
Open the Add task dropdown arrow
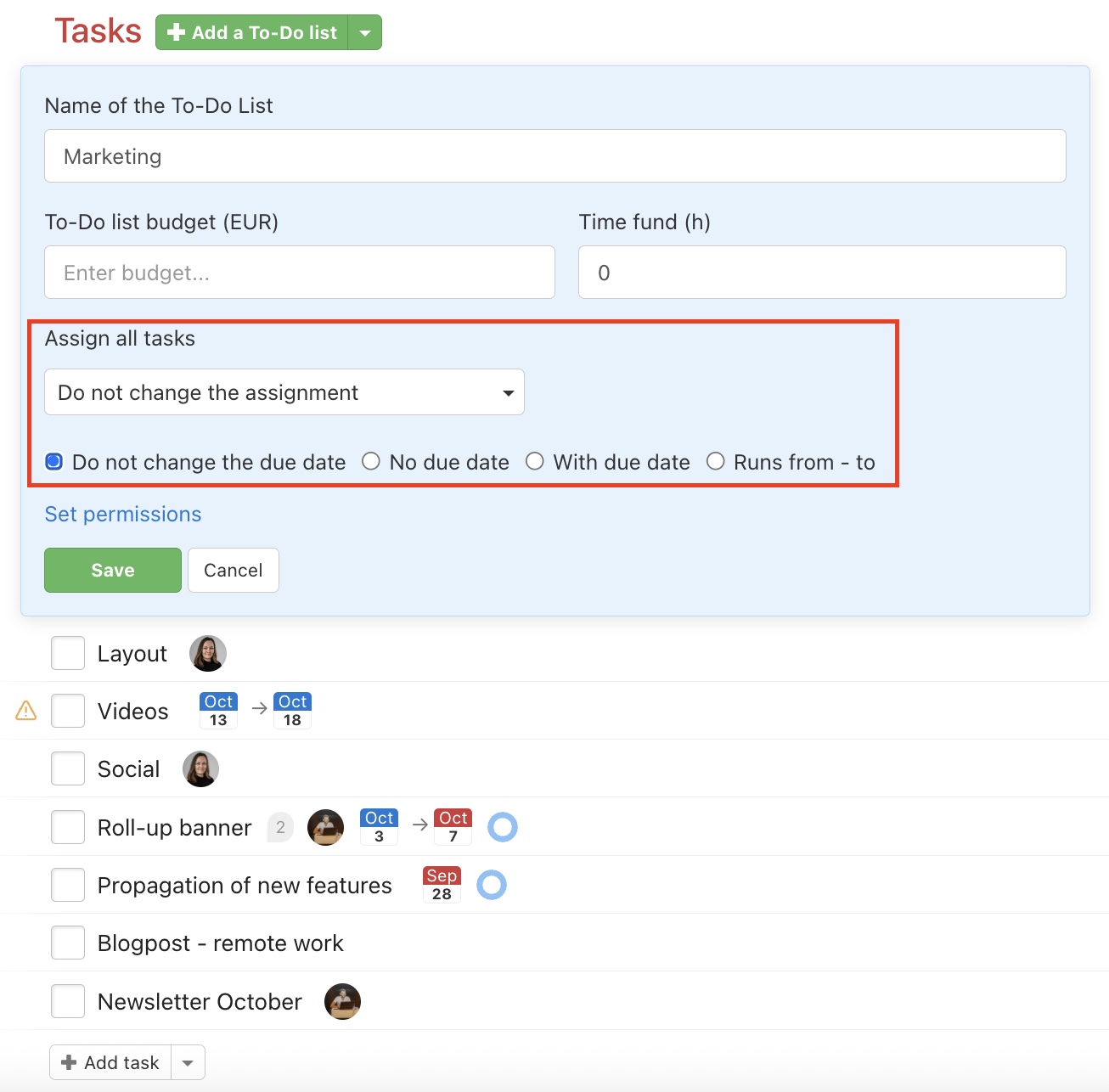(x=188, y=1063)
